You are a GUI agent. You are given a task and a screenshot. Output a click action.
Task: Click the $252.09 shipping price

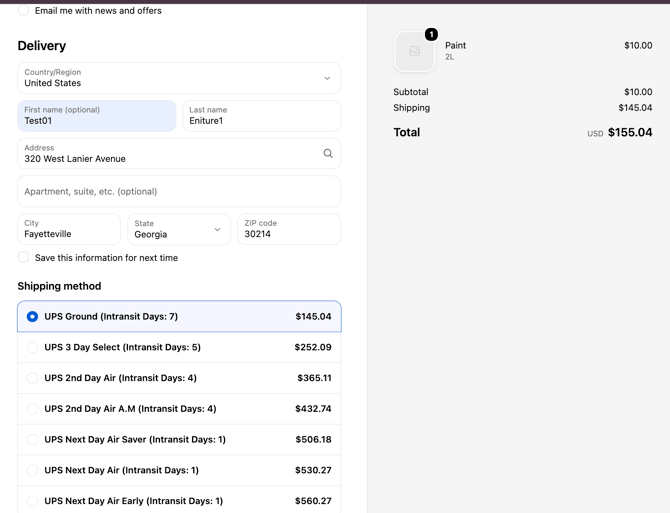click(x=313, y=347)
